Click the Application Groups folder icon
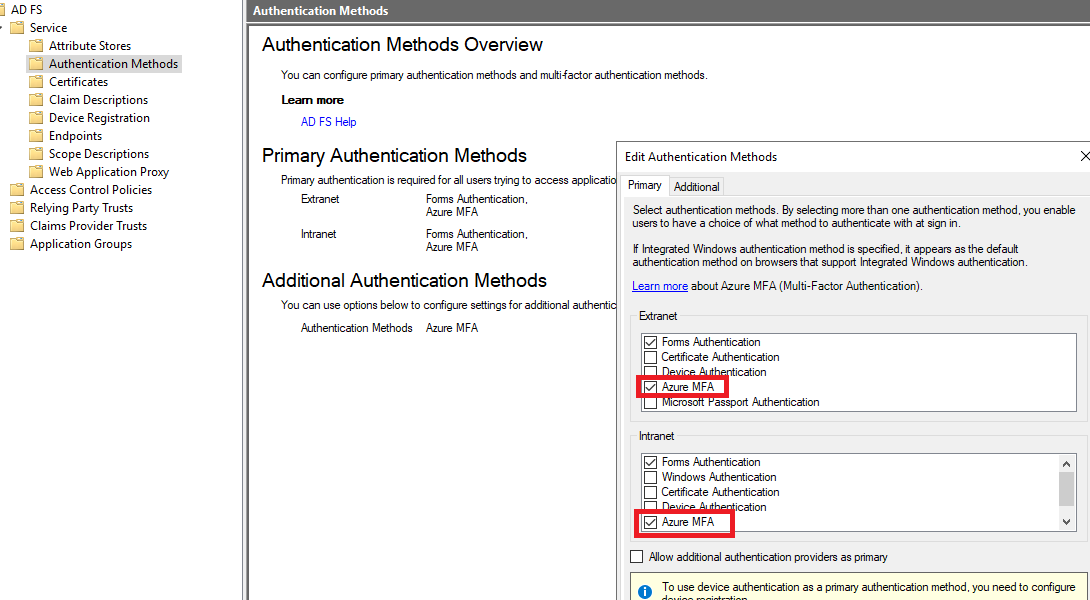The height and width of the screenshot is (600, 1090). point(17,244)
